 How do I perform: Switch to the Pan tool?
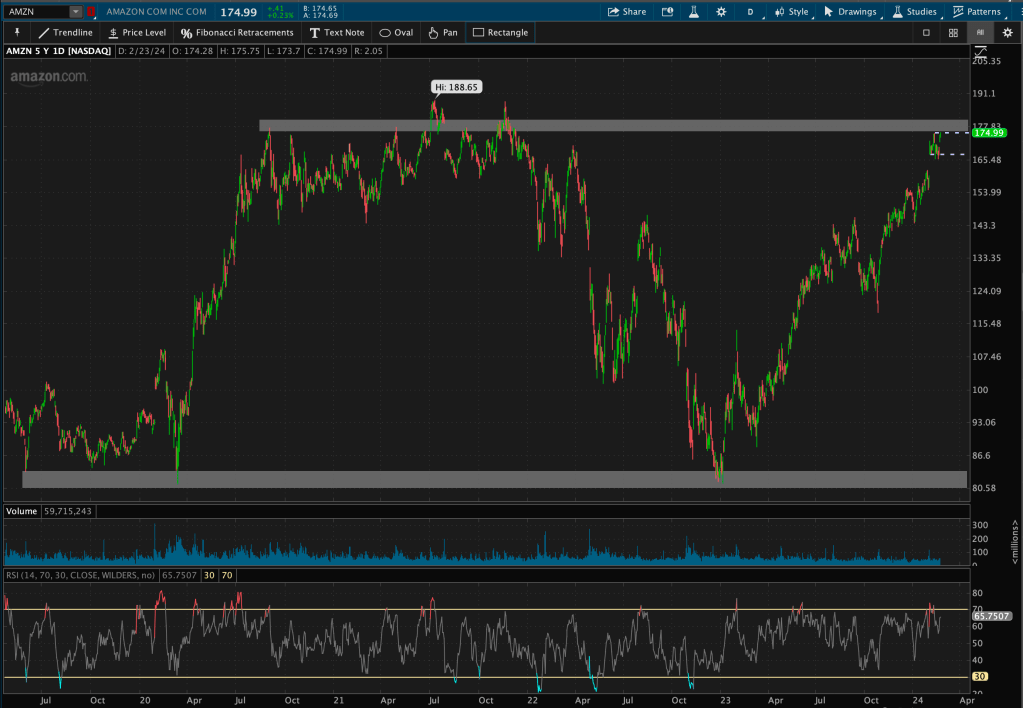click(442, 32)
